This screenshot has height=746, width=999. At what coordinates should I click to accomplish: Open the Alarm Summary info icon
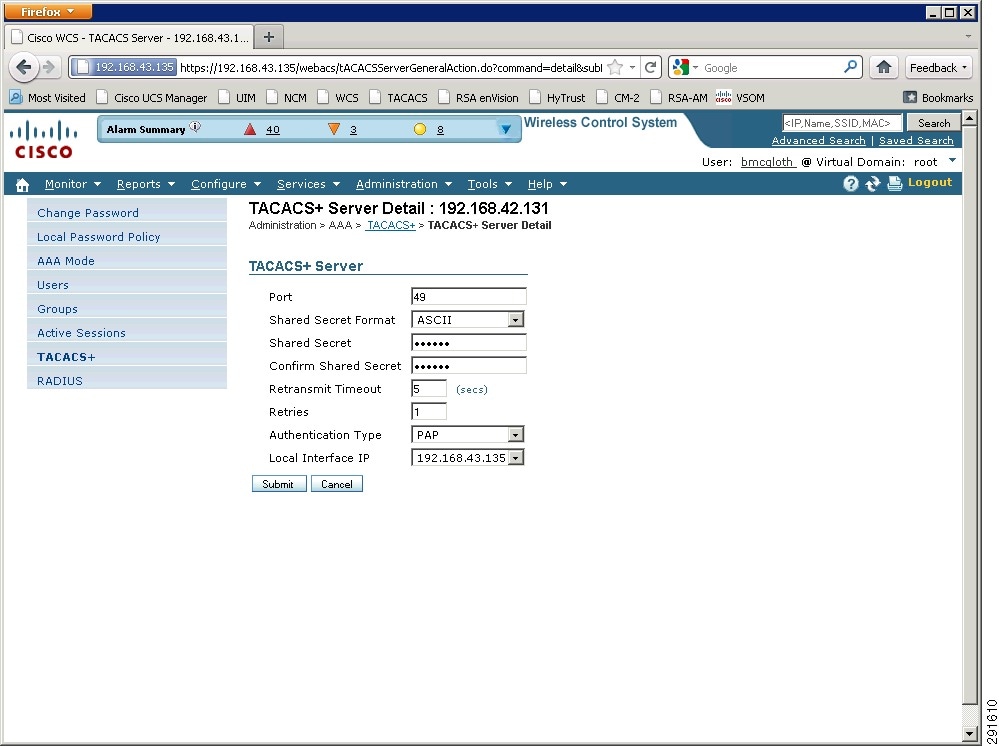(196, 127)
